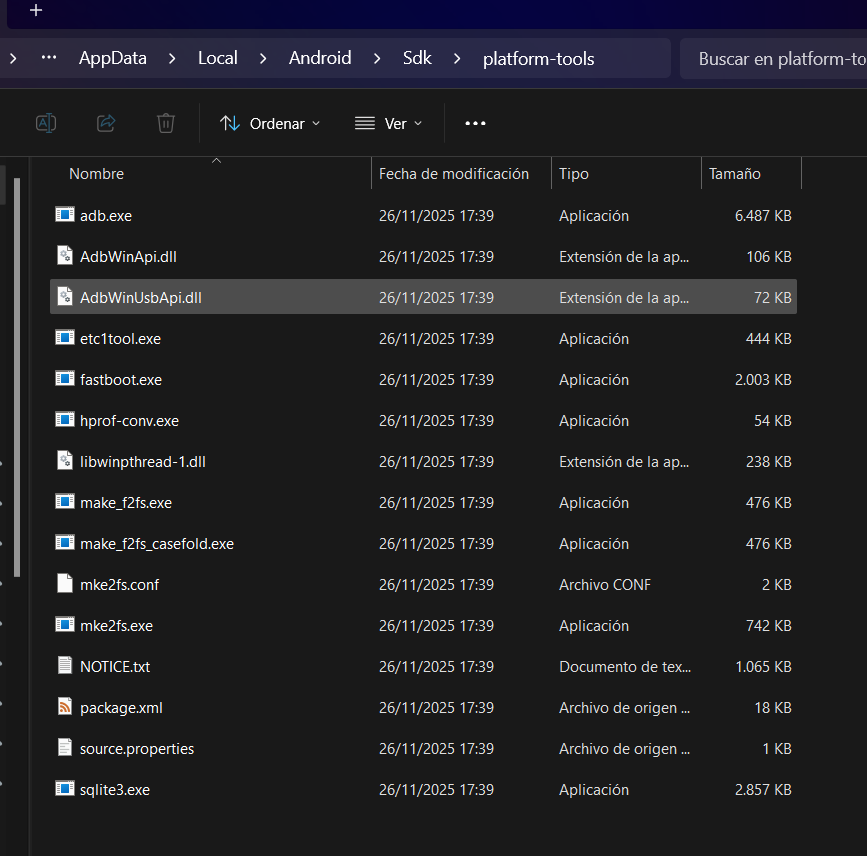Open a new tab with plus button
This screenshot has height=856, width=867.
click(36, 11)
